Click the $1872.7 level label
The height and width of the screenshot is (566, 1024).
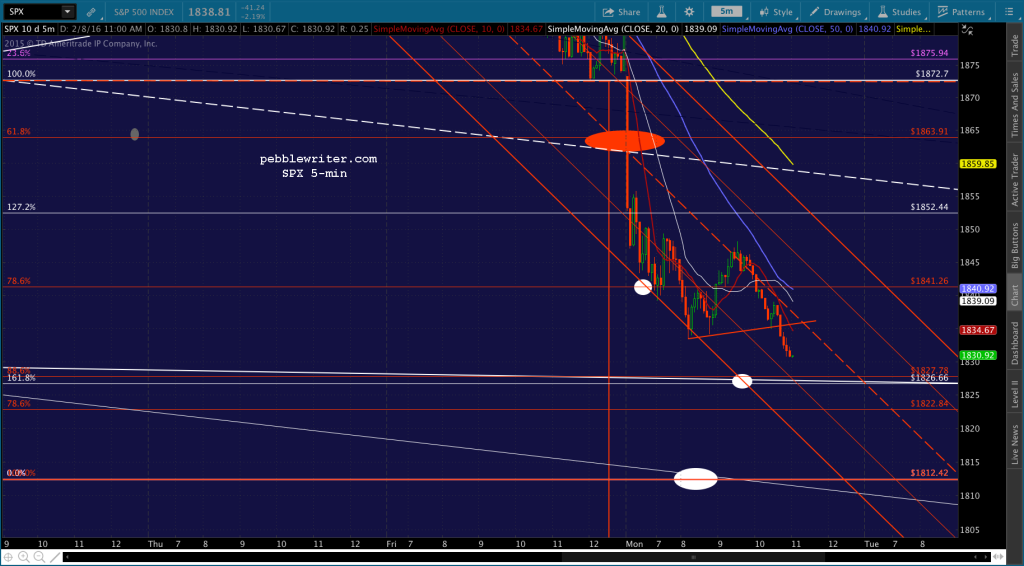tap(932, 74)
